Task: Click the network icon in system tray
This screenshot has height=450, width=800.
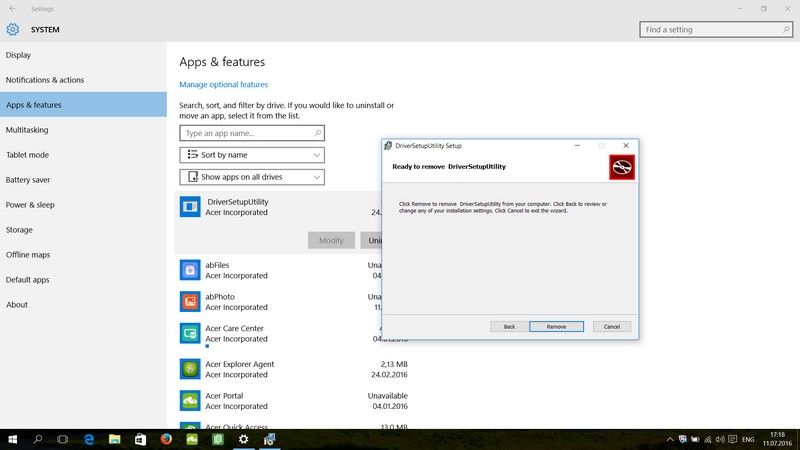Action: coord(708,439)
